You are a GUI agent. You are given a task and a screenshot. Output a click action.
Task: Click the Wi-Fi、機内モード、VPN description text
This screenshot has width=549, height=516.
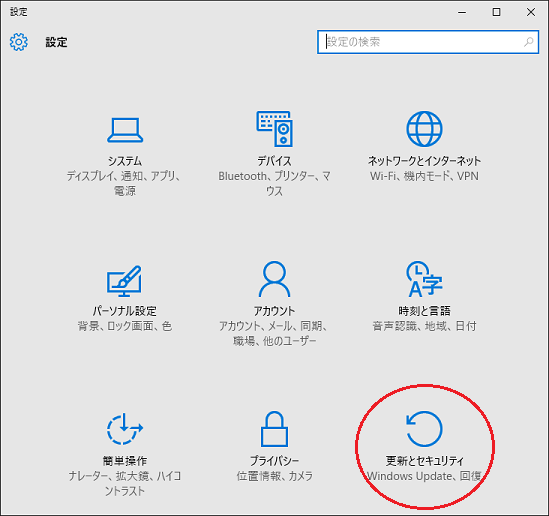(x=424, y=176)
